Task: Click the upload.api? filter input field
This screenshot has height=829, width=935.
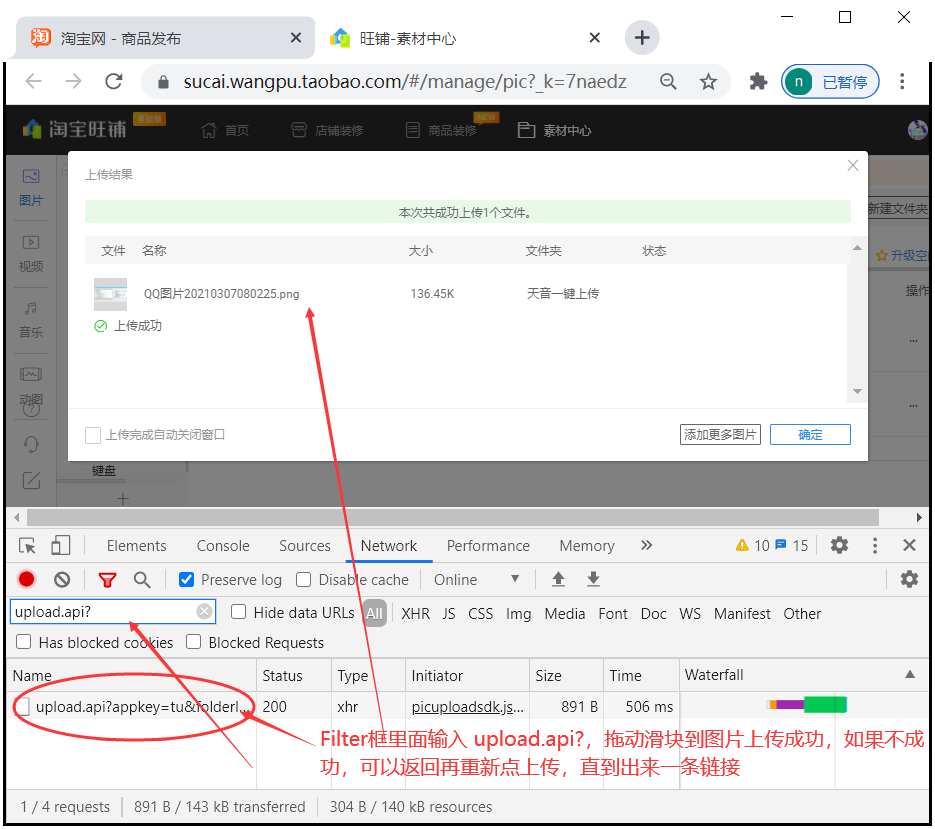Action: tap(102, 612)
